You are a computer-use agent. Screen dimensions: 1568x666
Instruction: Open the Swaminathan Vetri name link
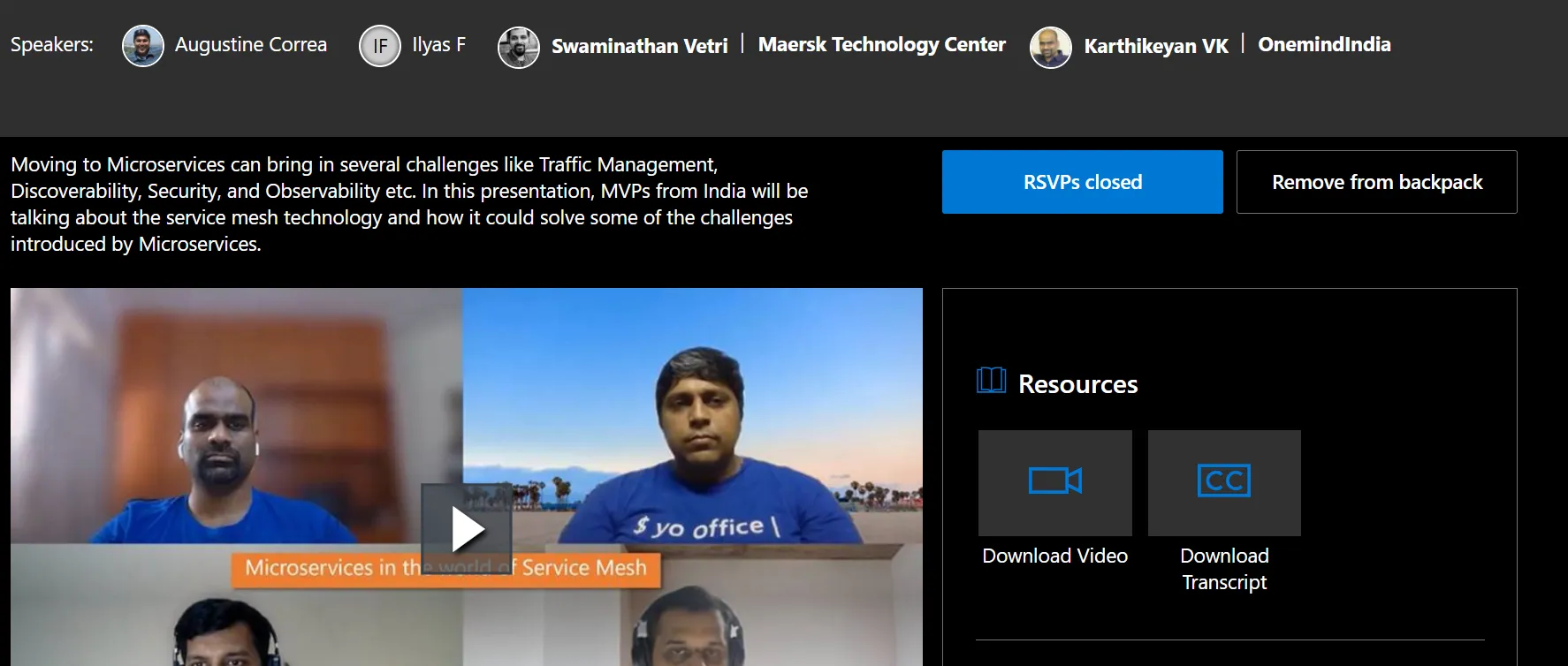[639, 46]
